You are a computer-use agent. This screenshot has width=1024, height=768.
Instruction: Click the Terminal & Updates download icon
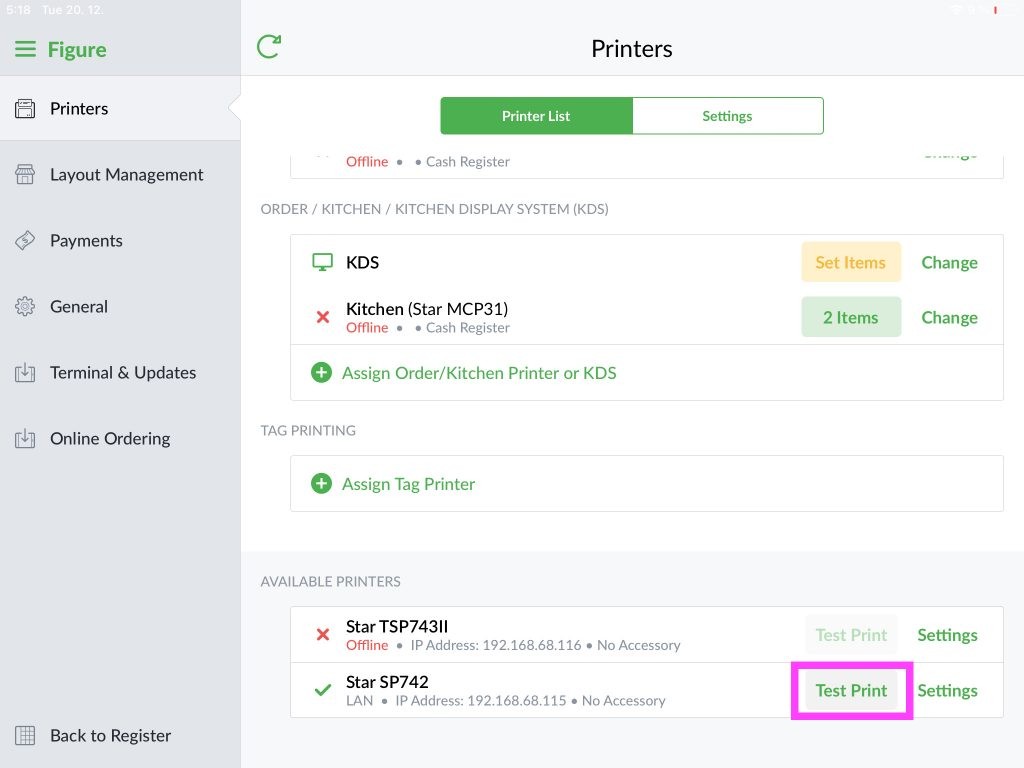click(x=25, y=372)
